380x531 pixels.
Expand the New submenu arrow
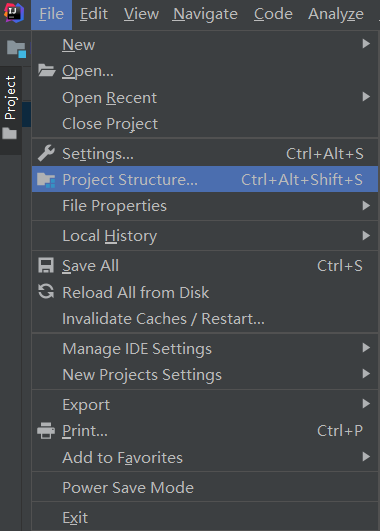point(366,44)
